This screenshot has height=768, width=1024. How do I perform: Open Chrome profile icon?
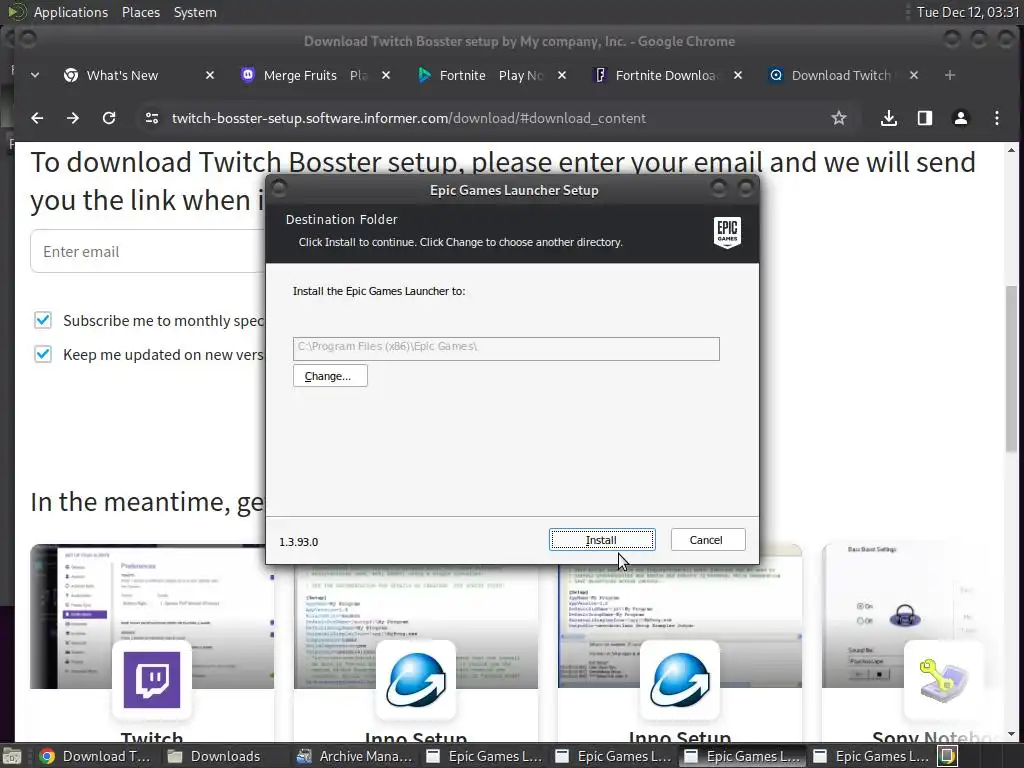961,118
